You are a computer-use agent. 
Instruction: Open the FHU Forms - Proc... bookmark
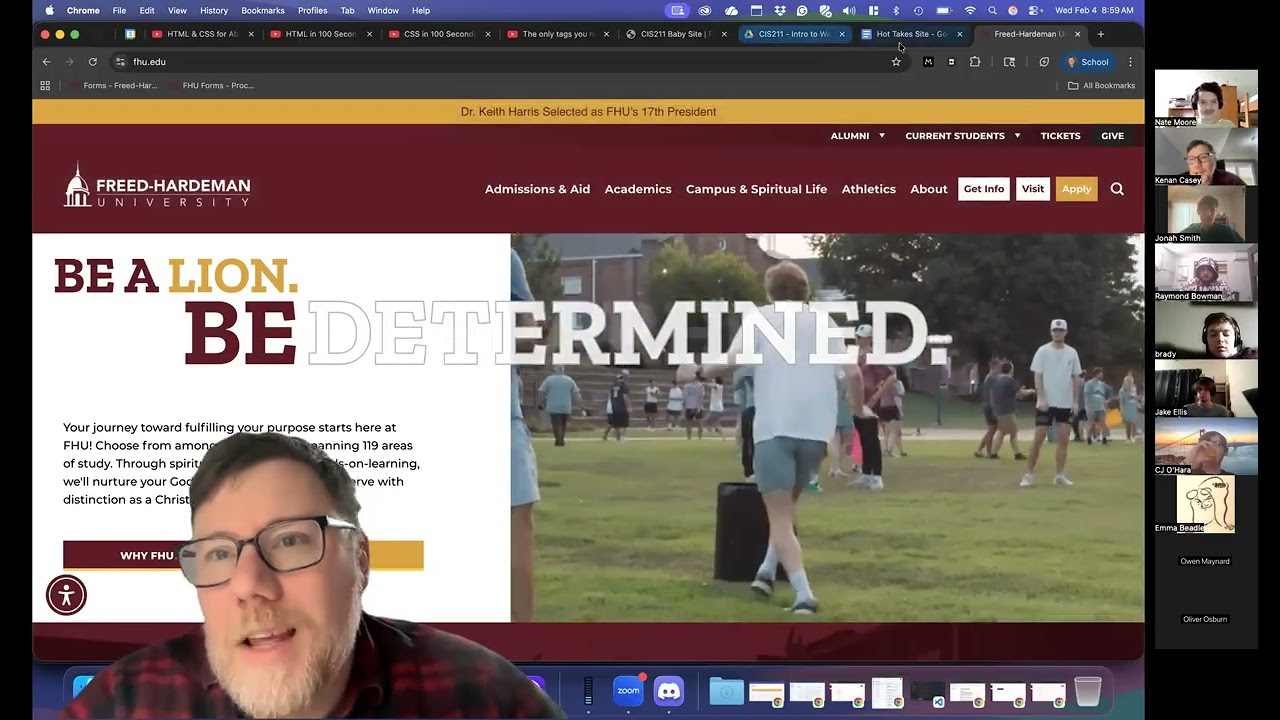(211, 86)
